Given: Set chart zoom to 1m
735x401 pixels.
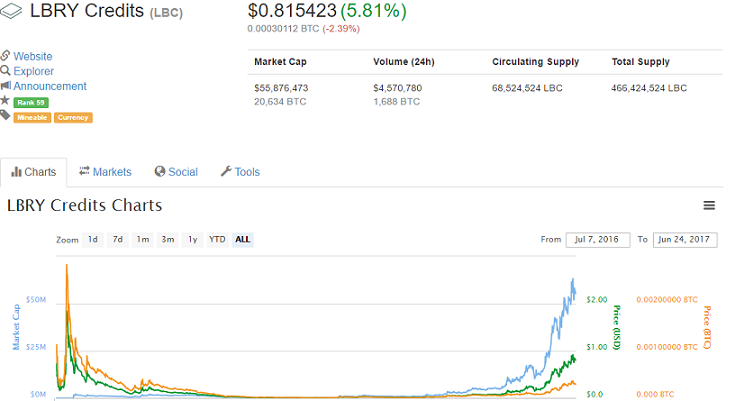Looking at the screenshot, I should pyautogui.click(x=142, y=240).
